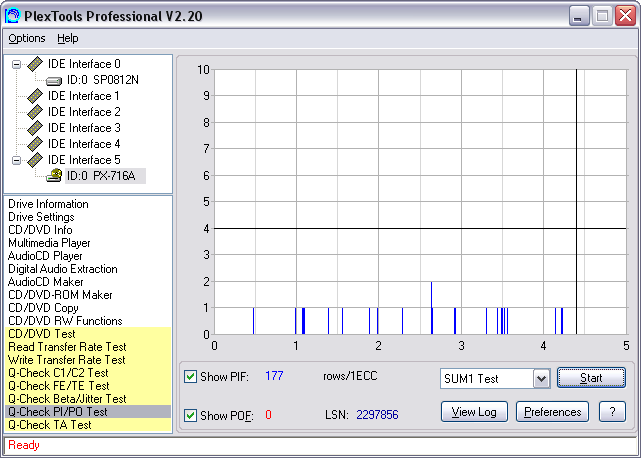Collapse the IDE Interface 0 node
This screenshot has width=641, height=458.
click(x=16, y=64)
